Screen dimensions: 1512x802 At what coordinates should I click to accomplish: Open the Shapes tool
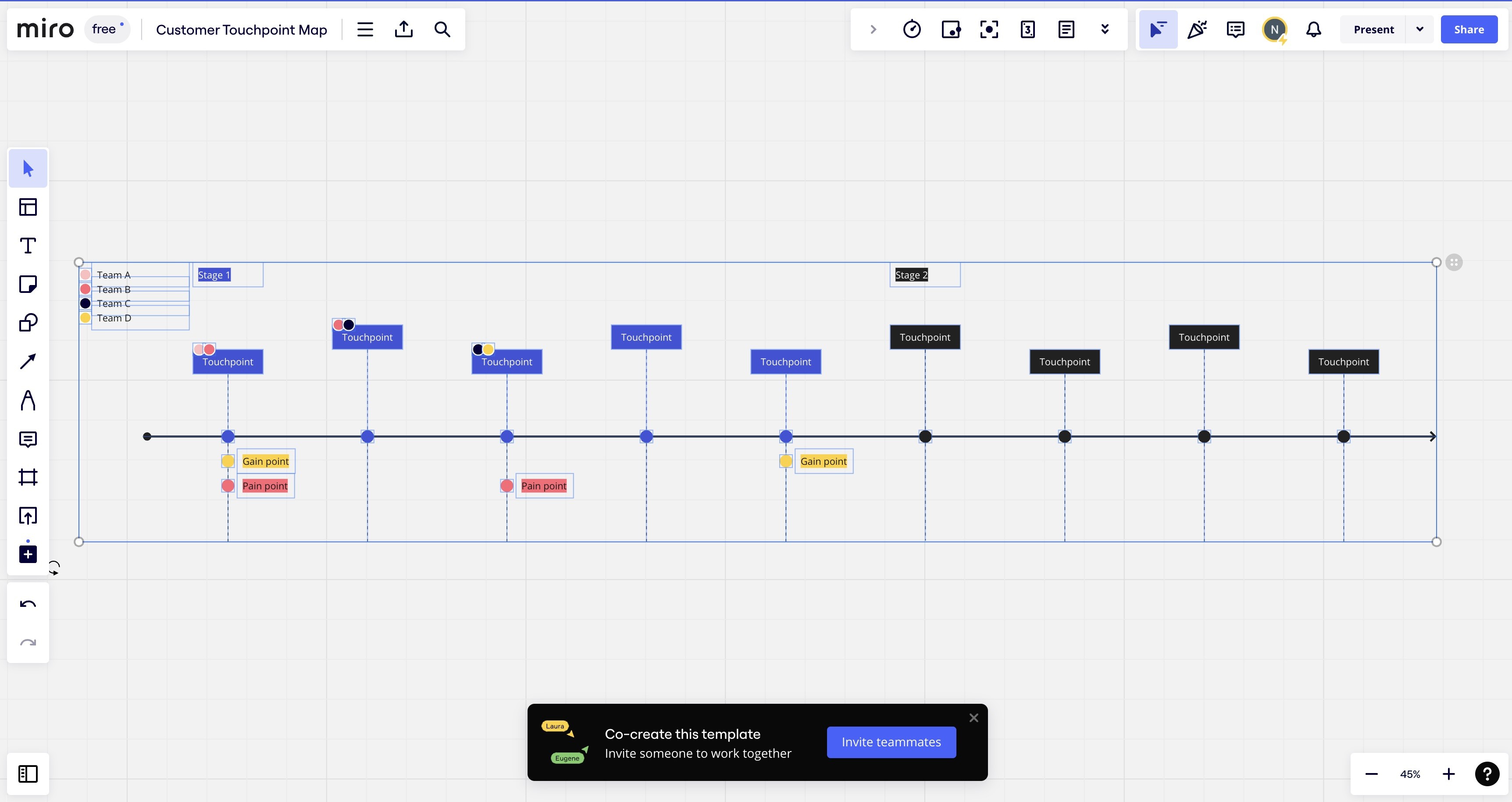click(28, 322)
